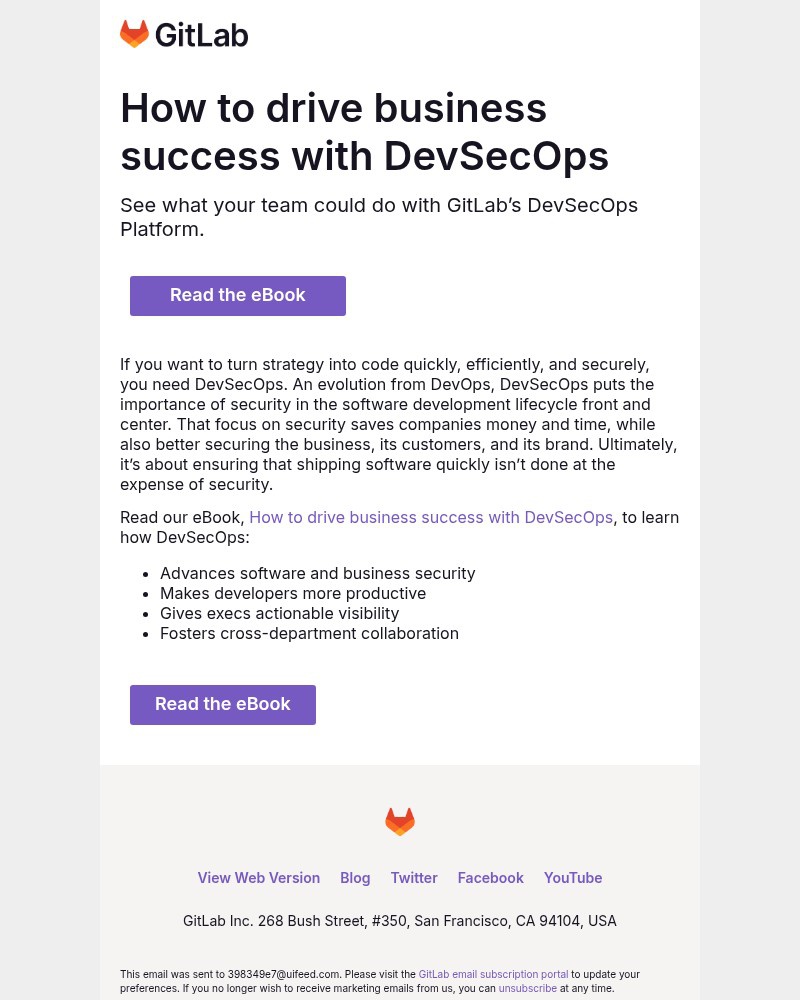Click the bullet about cross-department collaboration
The image size is (800, 1000).
(309, 633)
